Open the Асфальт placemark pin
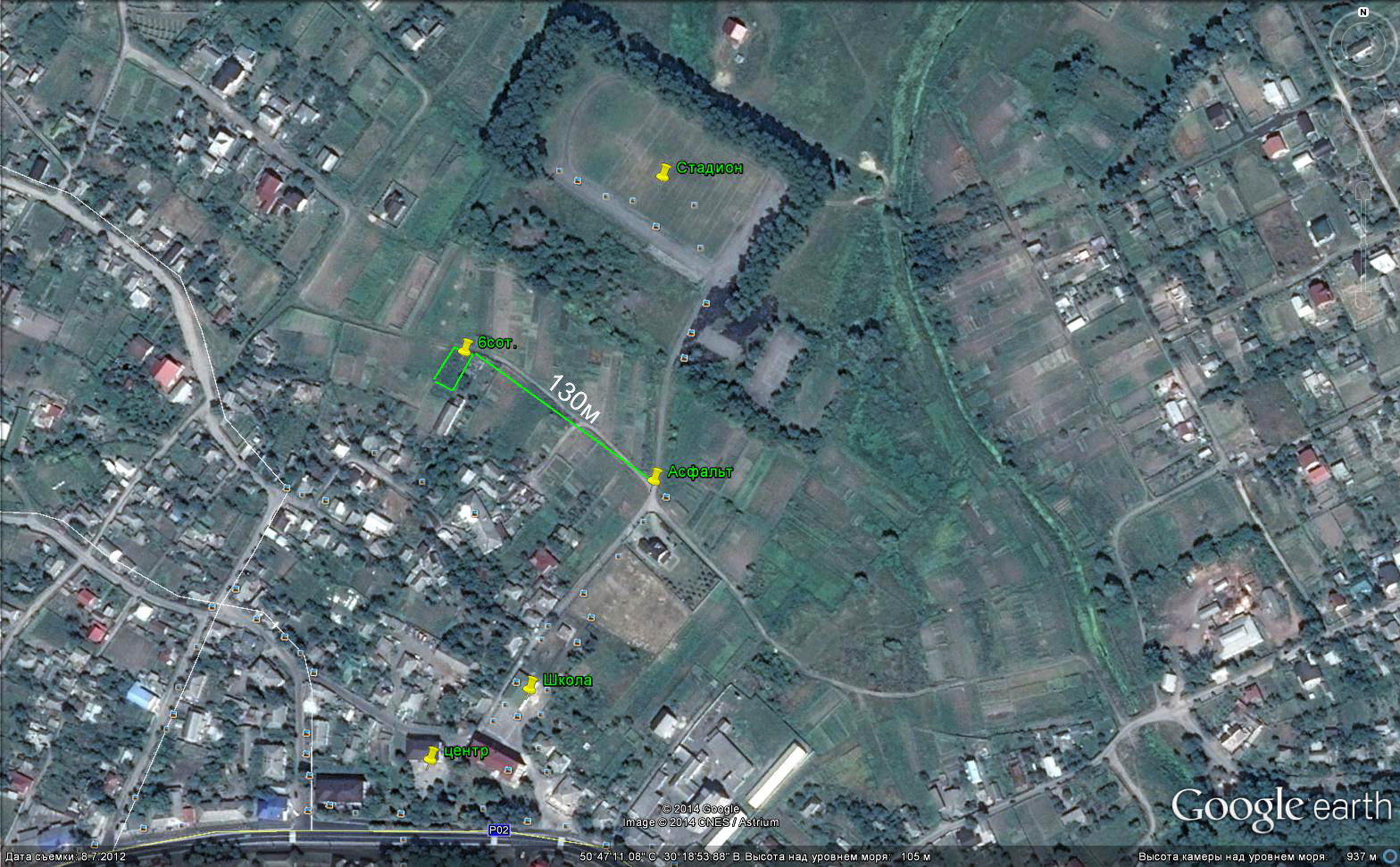The height and width of the screenshot is (867, 1400). (654, 476)
